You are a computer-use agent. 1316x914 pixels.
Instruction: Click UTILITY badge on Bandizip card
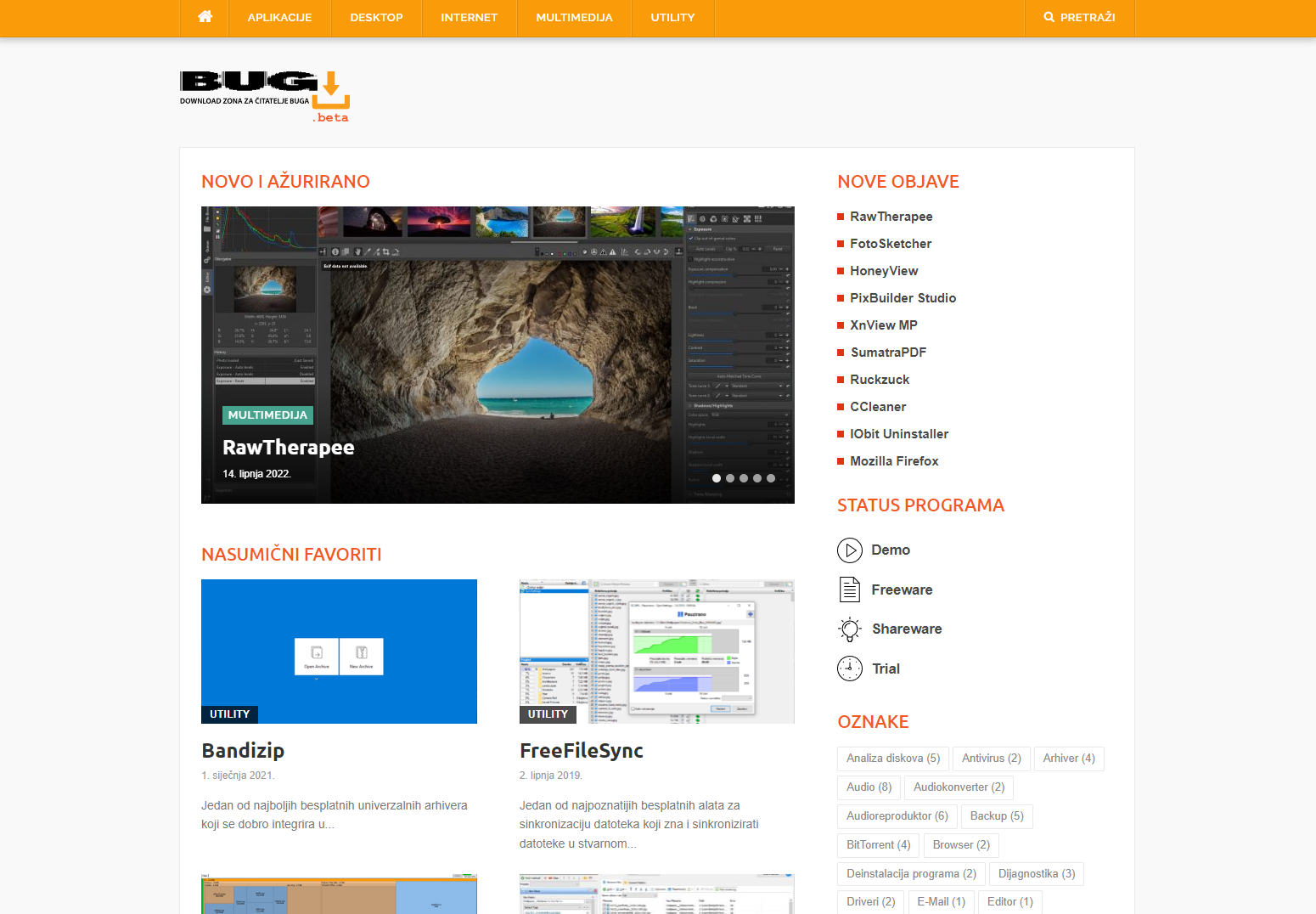tap(229, 714)
